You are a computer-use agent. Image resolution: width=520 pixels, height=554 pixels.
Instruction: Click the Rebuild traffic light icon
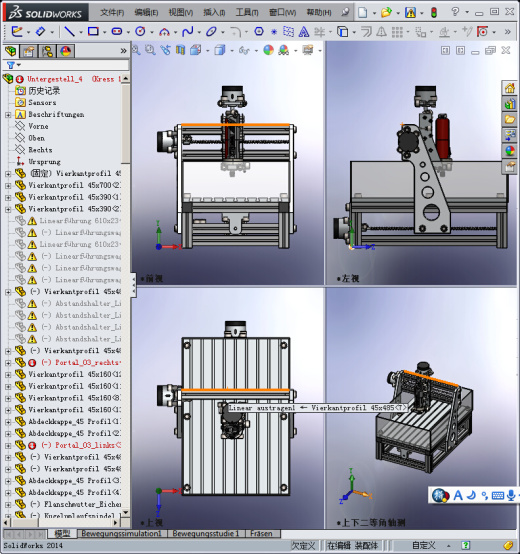click(x=433, y=13)
